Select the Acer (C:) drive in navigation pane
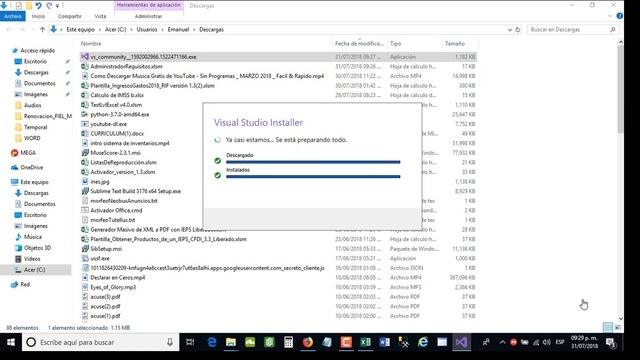 [x=34, y=270]
